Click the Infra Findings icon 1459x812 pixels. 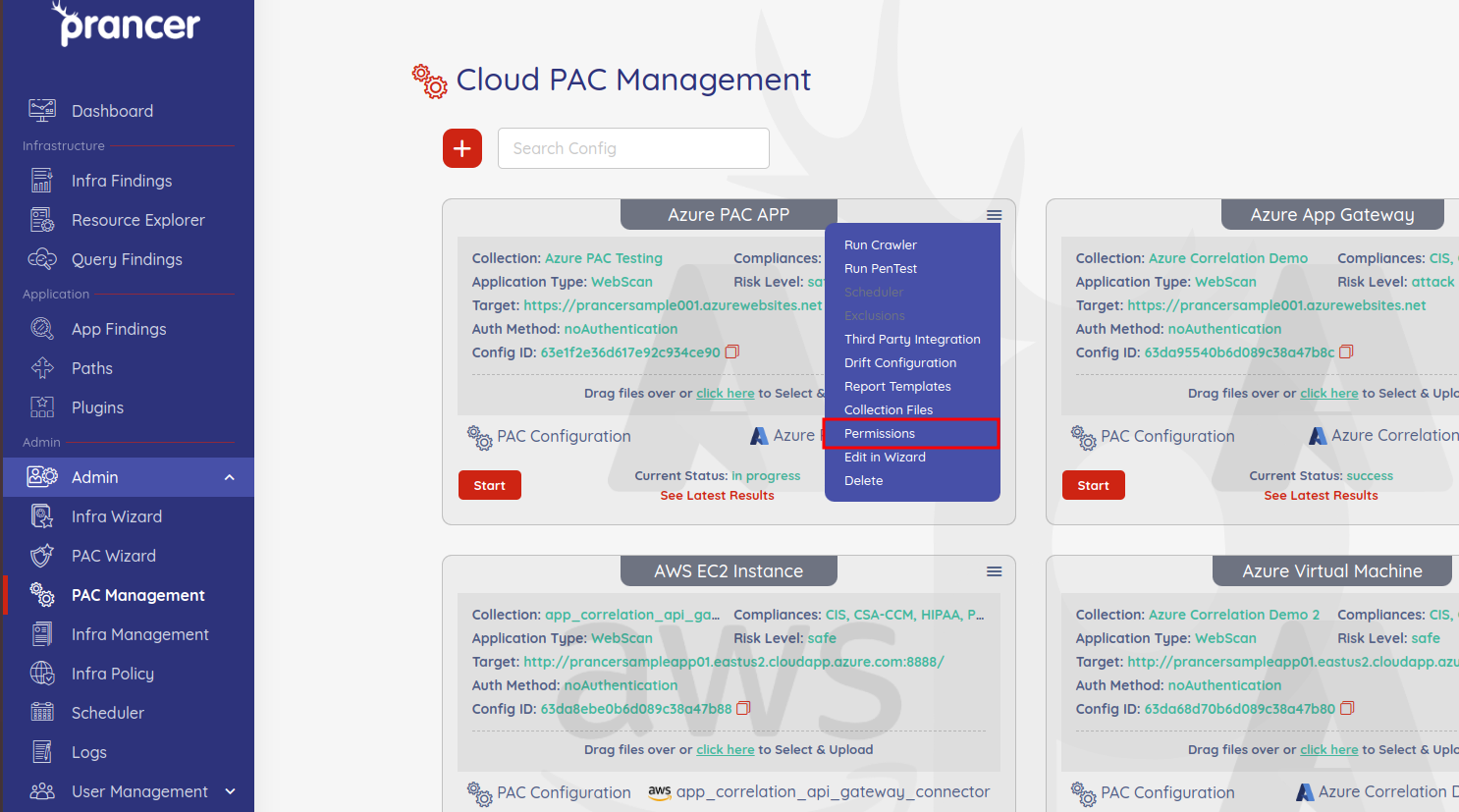coord(42,181)
